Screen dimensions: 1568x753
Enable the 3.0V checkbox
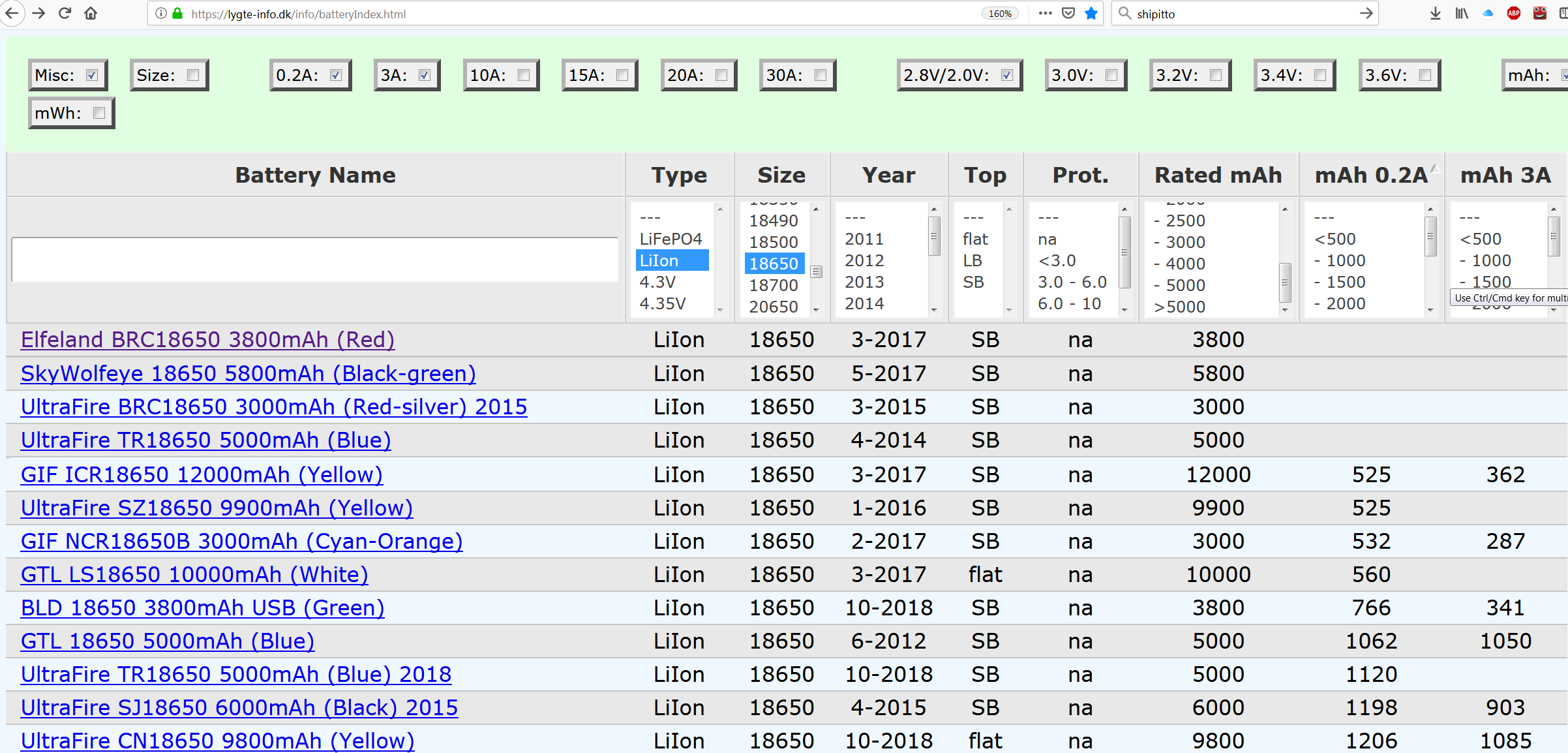pyautogui.click(x=1111, y=75)
